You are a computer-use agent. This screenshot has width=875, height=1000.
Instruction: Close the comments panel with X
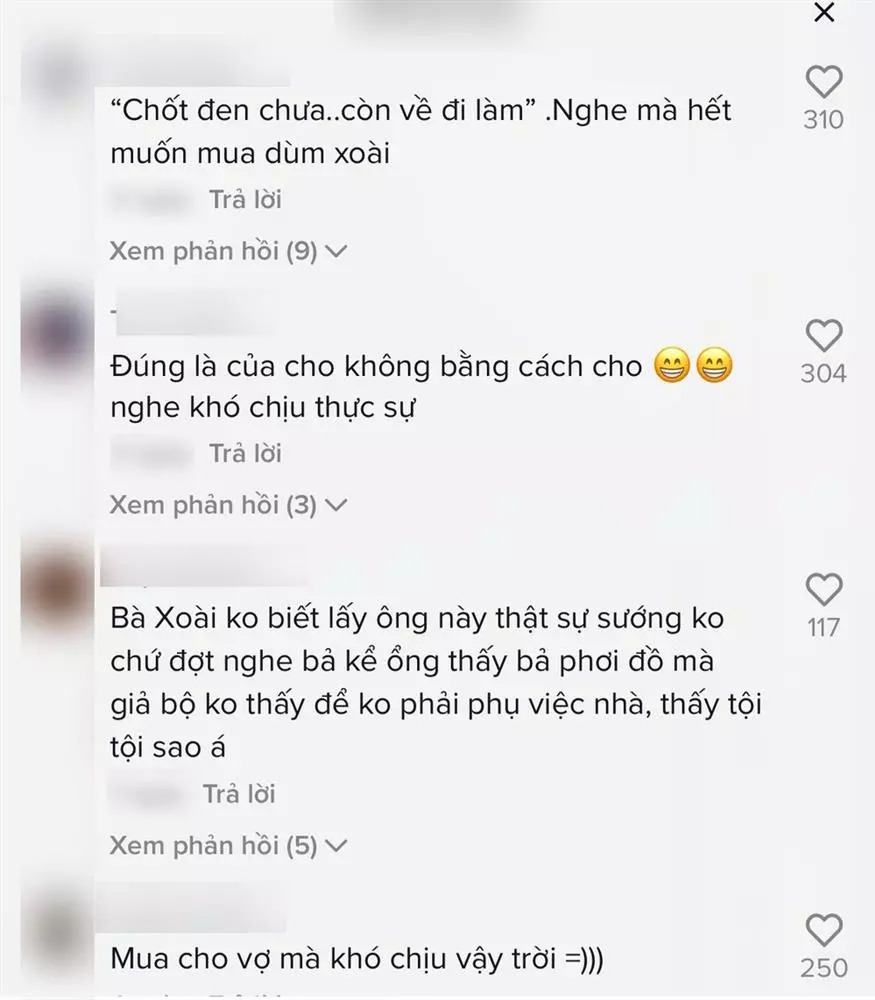click(825, 12)
